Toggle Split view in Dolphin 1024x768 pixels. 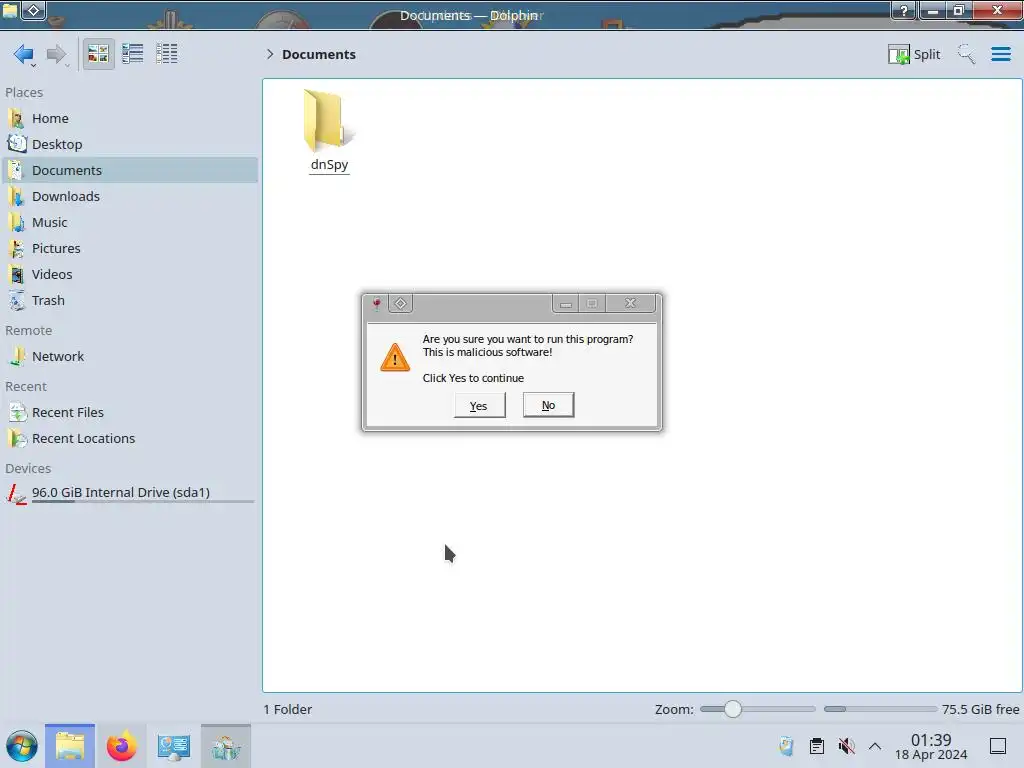pyautogui.click(x=914, y=54)
